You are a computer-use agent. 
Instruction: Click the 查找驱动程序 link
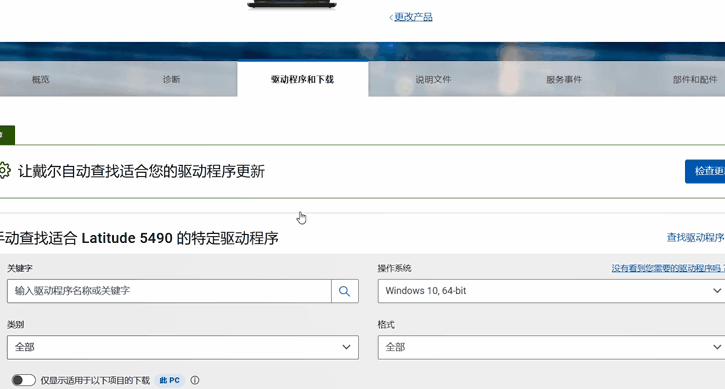point(695,238)
